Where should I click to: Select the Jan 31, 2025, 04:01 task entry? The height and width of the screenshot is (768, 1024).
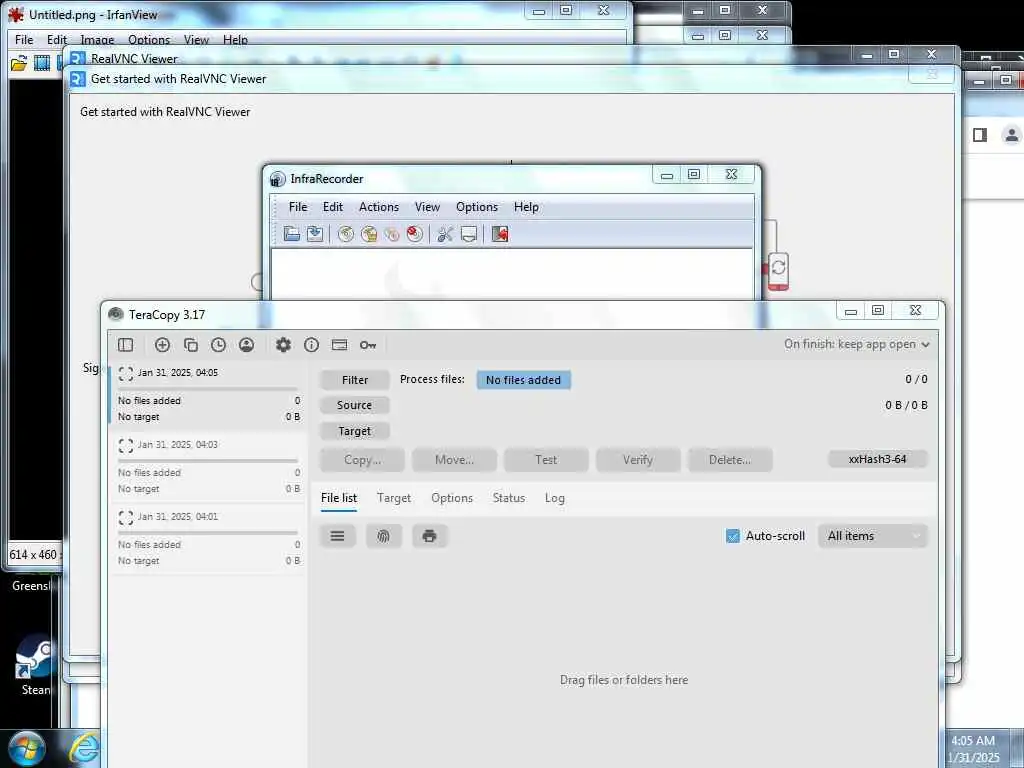point(208,538)
